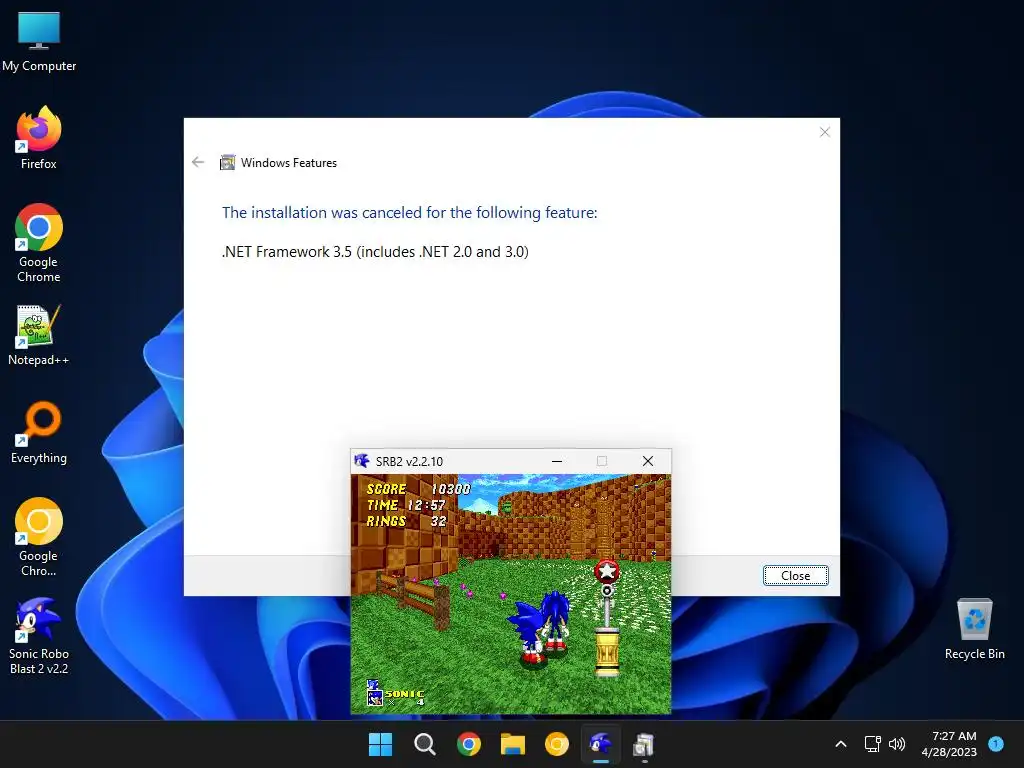The height and width of the screenshot is (768, 1024).
Task: Click the Sonic character in the game view
Action: point(541,628)
